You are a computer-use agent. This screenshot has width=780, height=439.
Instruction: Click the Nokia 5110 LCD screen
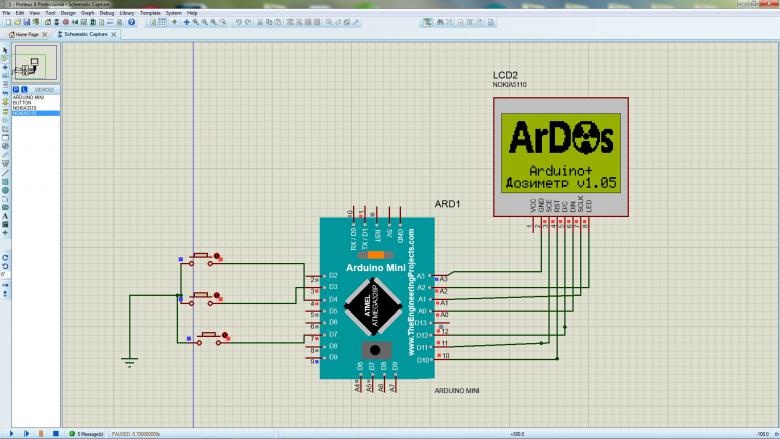[561, 152]
